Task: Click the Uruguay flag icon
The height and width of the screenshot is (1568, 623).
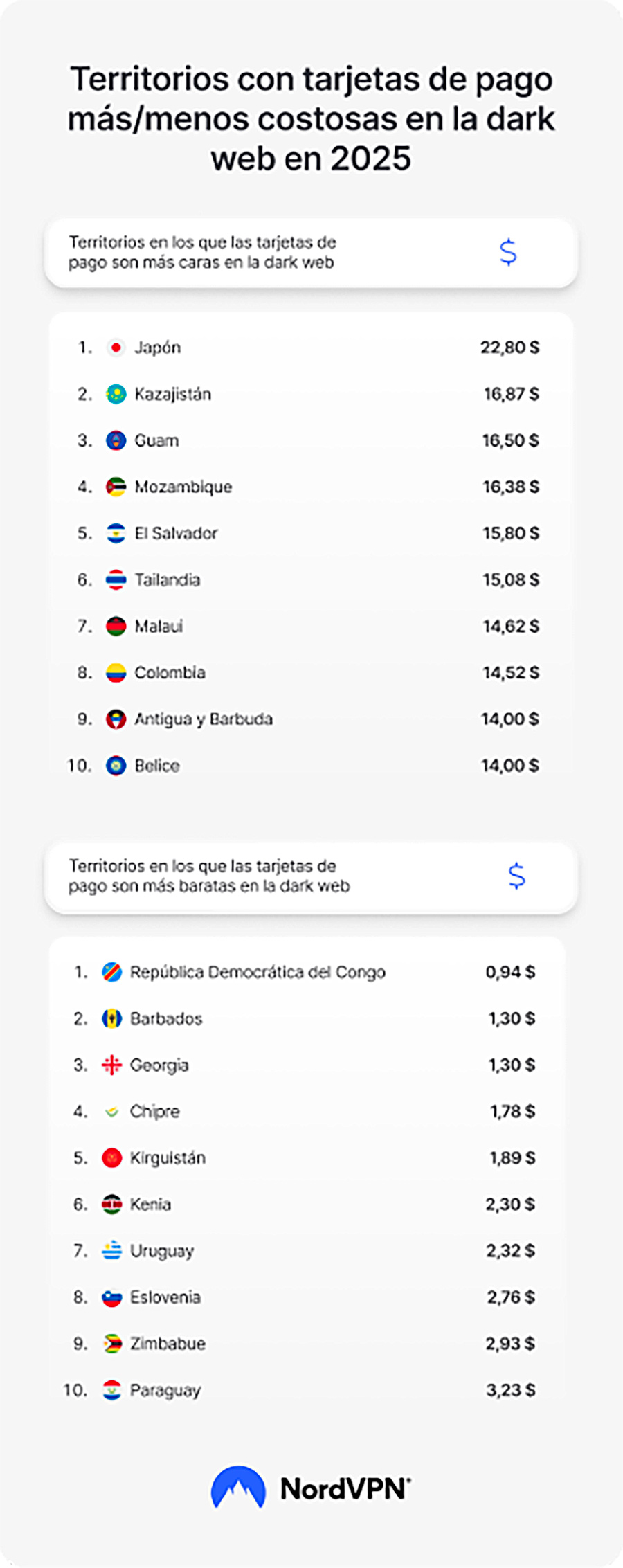Action: (111, 1250)
